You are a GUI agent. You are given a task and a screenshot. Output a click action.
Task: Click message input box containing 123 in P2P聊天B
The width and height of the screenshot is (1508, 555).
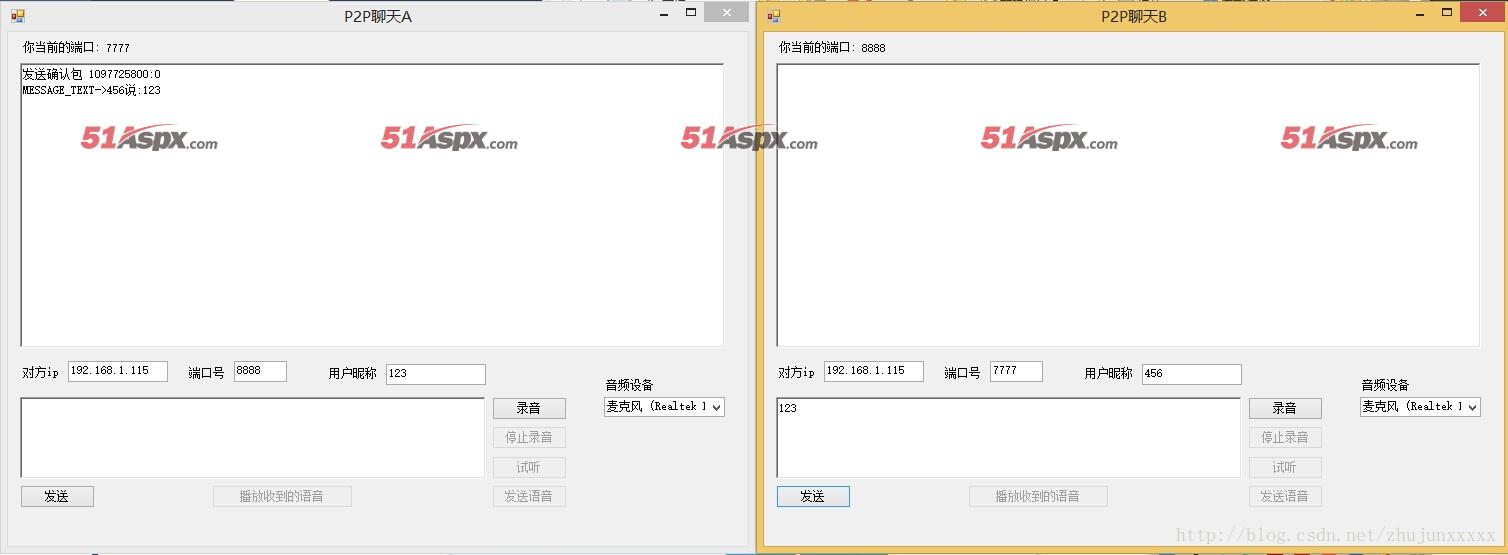point(1009,438)
